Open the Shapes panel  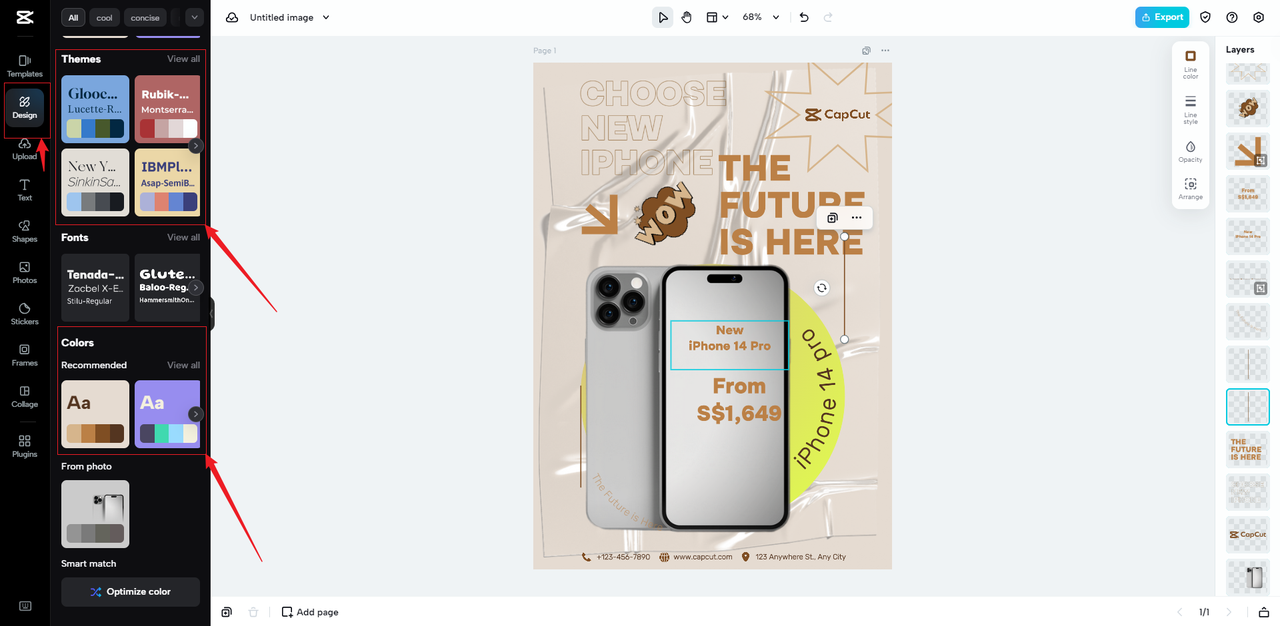pyautogui.click(x=25, y=231)
